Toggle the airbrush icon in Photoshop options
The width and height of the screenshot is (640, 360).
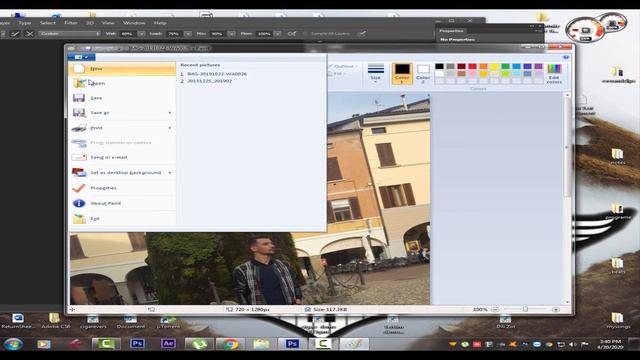pos(292,34)
